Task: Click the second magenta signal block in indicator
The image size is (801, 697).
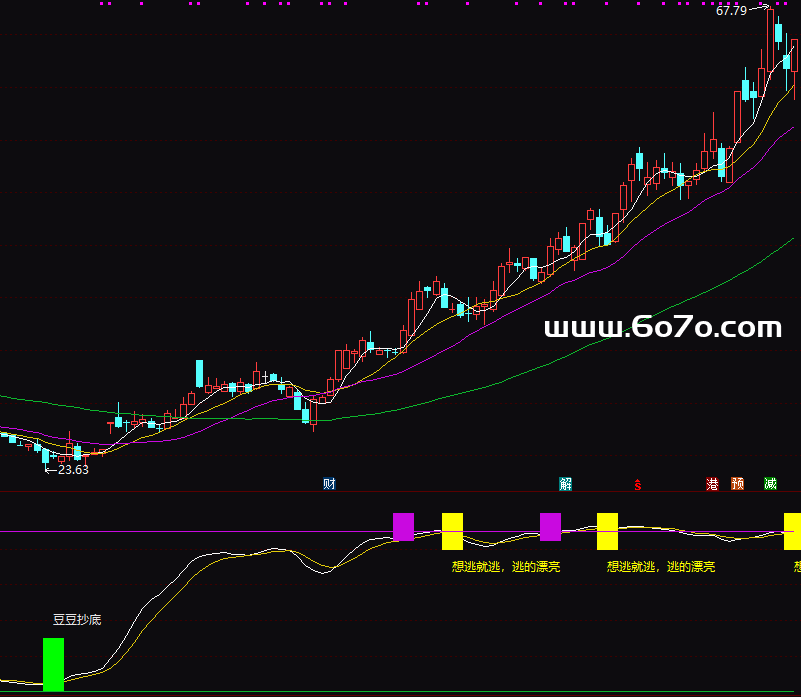Action: click(550, 527)
